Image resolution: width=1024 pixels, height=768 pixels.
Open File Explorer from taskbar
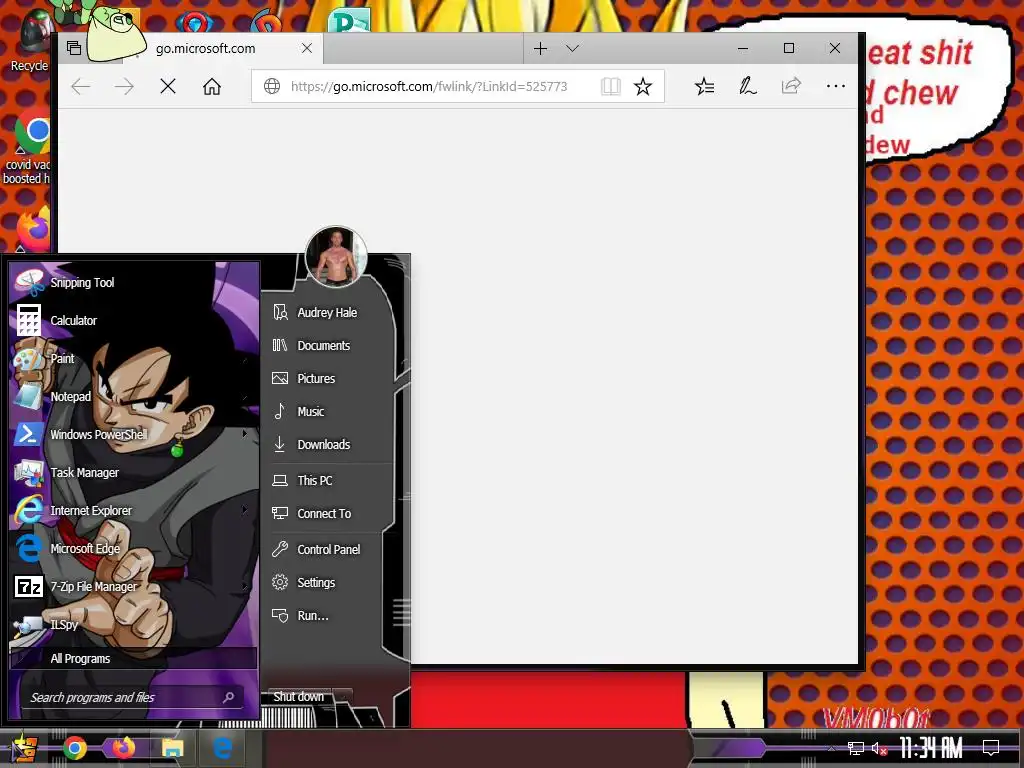172,748
